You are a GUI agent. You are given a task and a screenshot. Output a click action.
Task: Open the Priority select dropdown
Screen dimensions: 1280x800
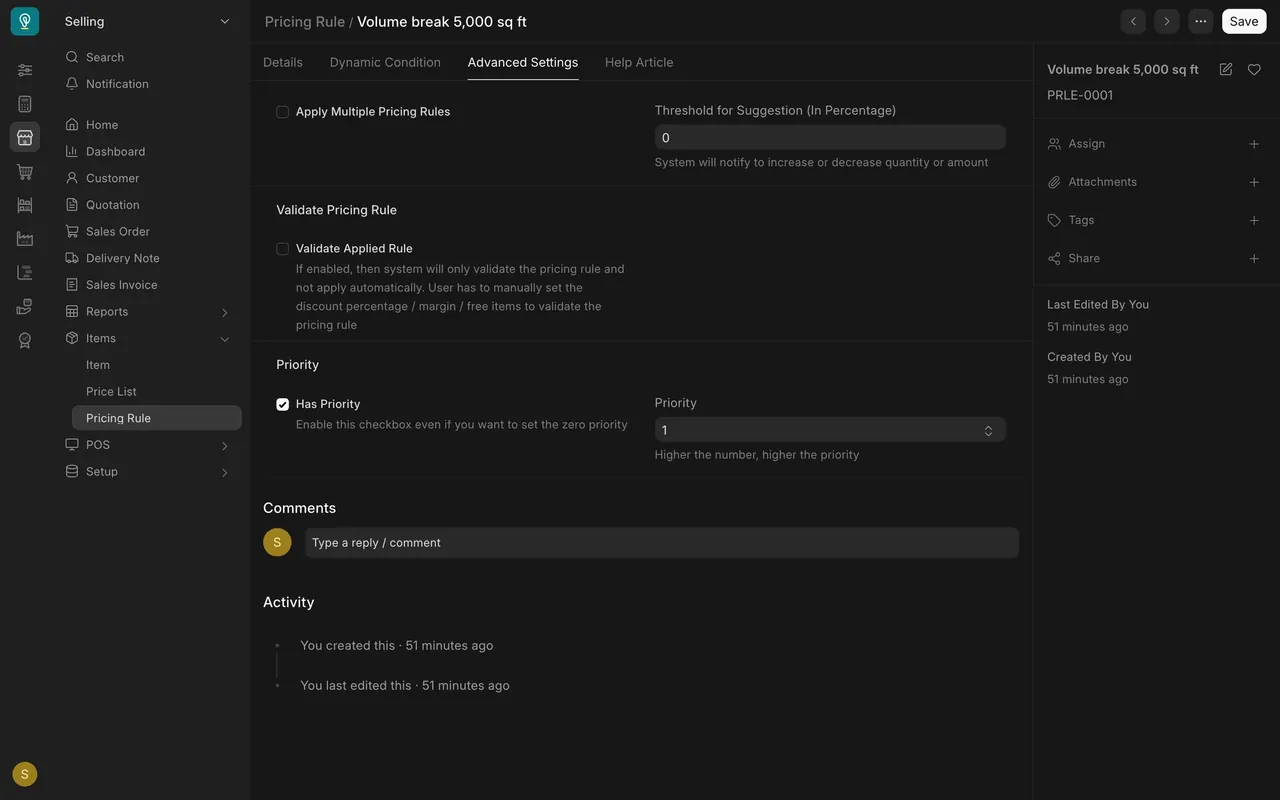830,430
